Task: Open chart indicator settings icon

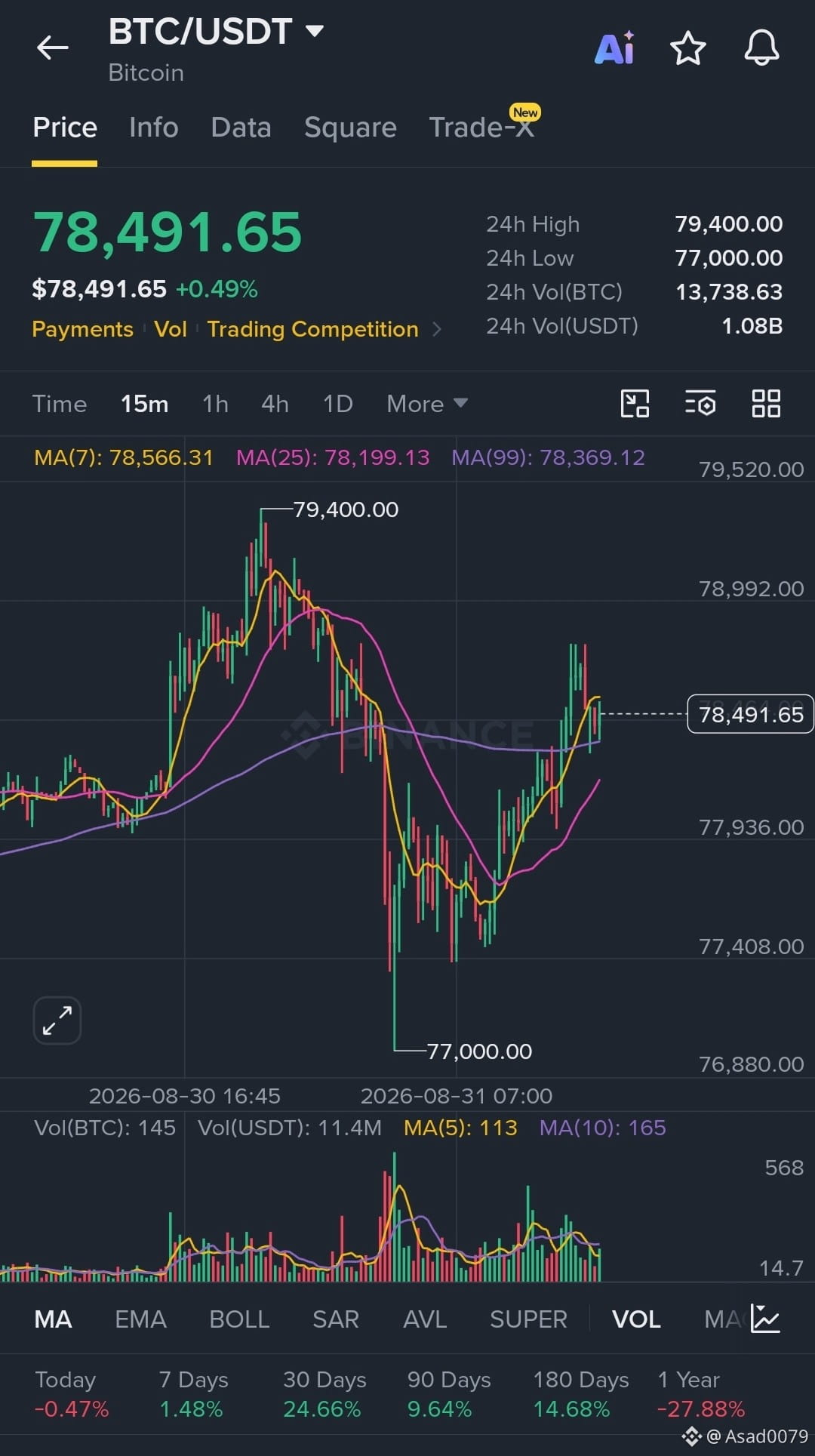Action: click(x=700, y=404)
